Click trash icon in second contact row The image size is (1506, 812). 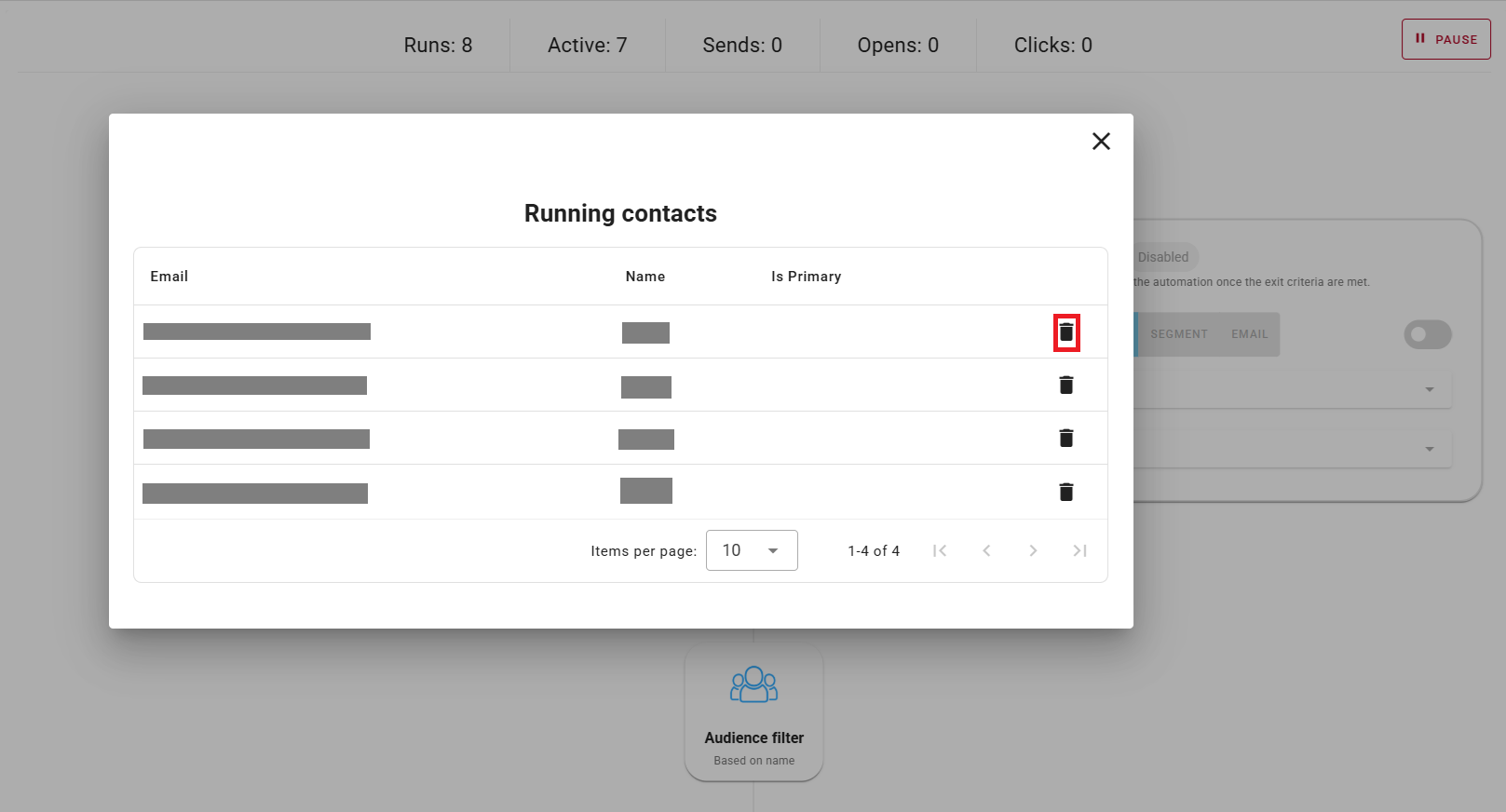1066,386
